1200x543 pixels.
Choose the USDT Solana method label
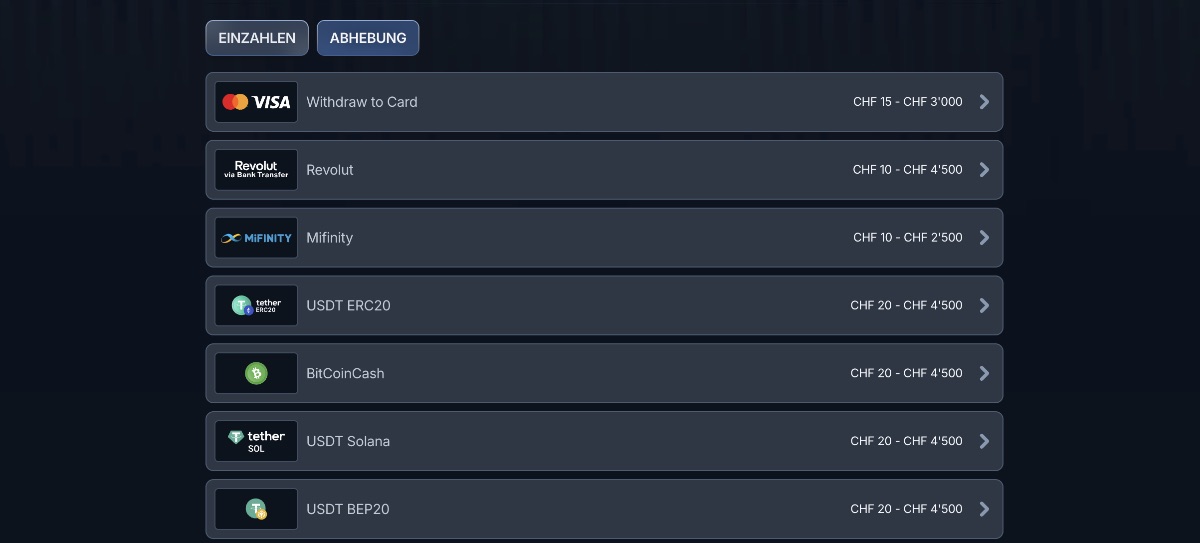click(348, 441)
